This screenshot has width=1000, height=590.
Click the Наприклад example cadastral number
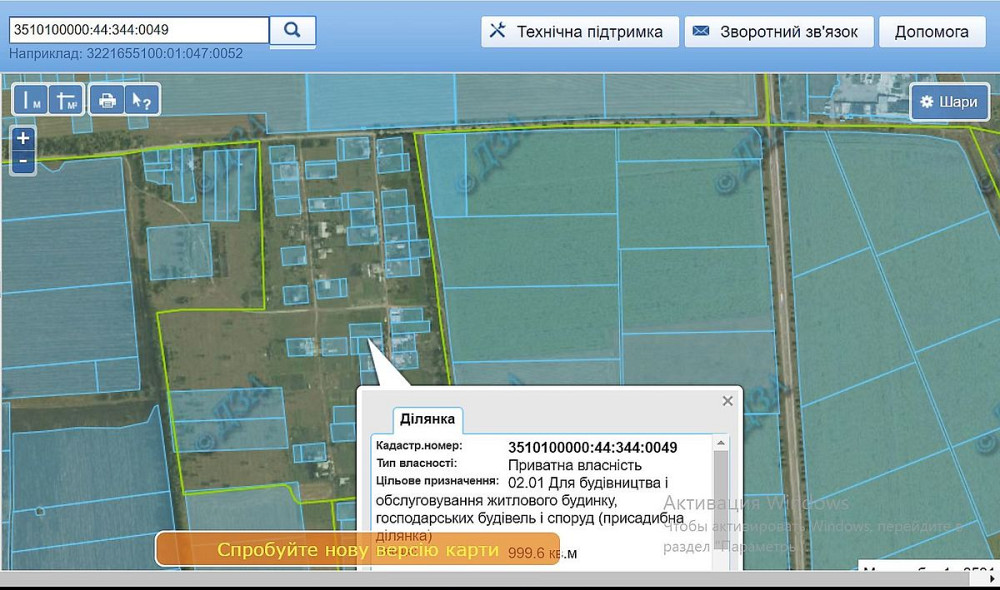click(166, 53)
